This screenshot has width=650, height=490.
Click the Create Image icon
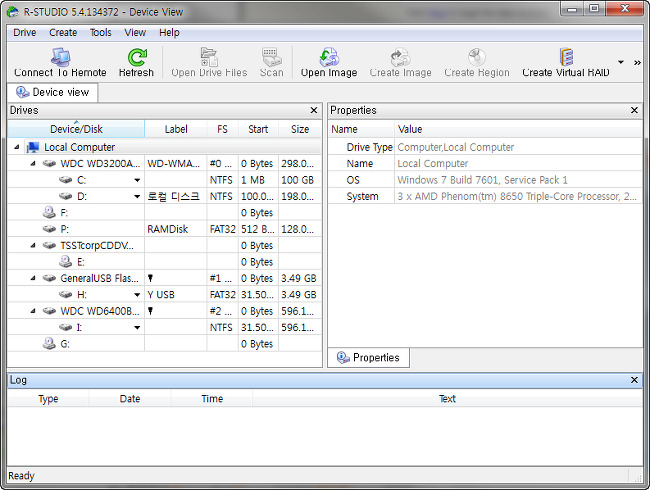tap(400, 57)
